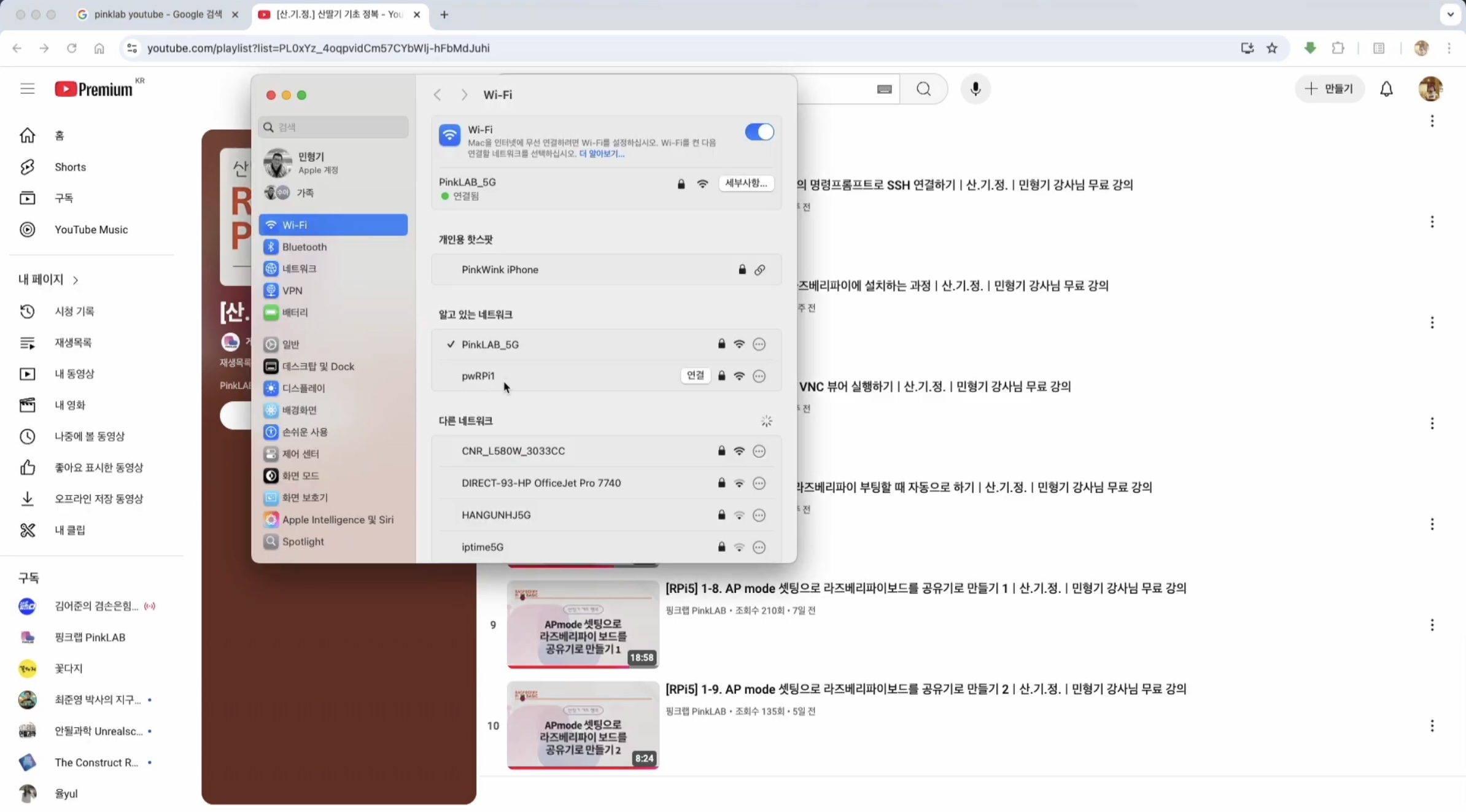Image resolution: width=1466 pixels, height=812 pixels.
Task: Open the AP mode 1-9 video thumbnail
Action: 583,724
